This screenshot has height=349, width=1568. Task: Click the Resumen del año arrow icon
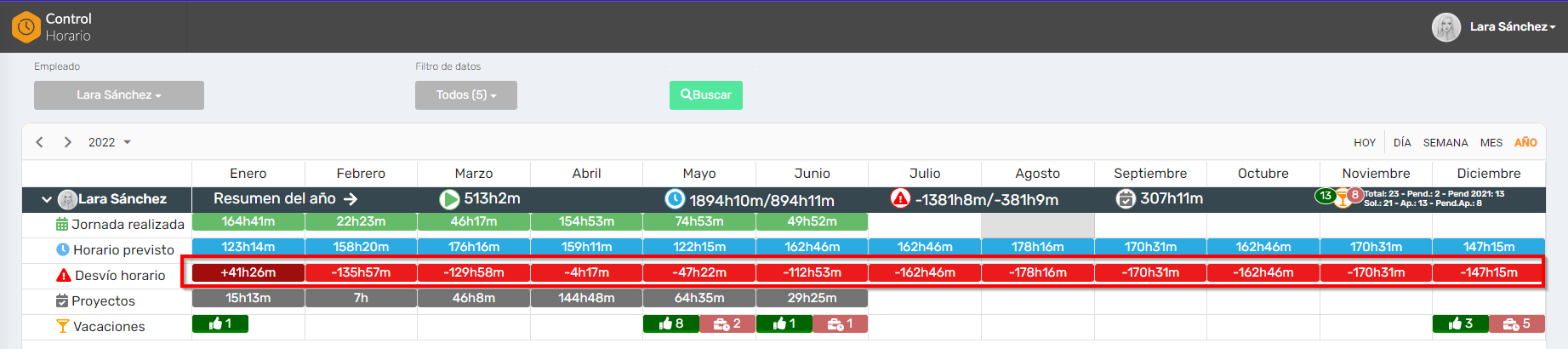[x=351, y=198]
